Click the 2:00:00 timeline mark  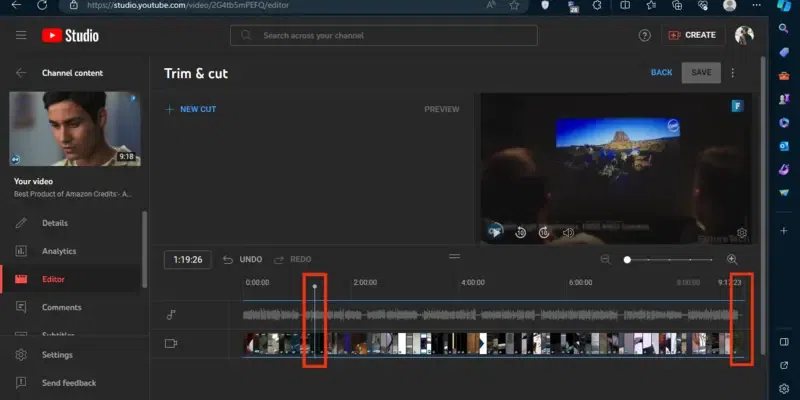click(365, 282)
